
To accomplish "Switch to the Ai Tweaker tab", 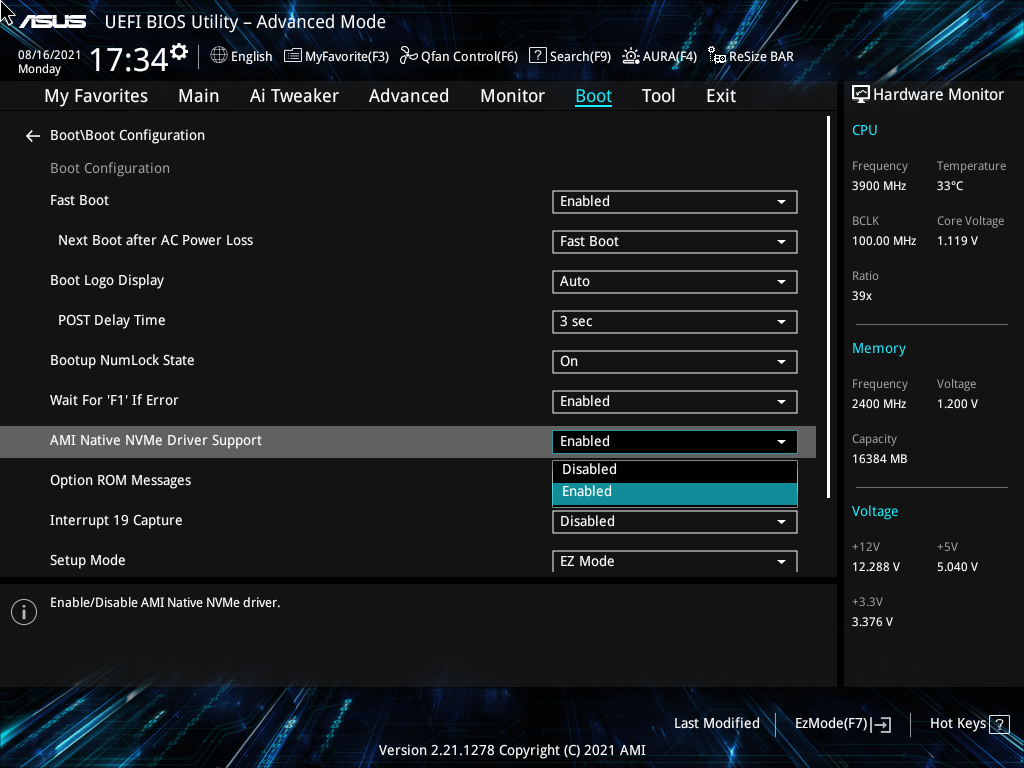I will 294,96.
